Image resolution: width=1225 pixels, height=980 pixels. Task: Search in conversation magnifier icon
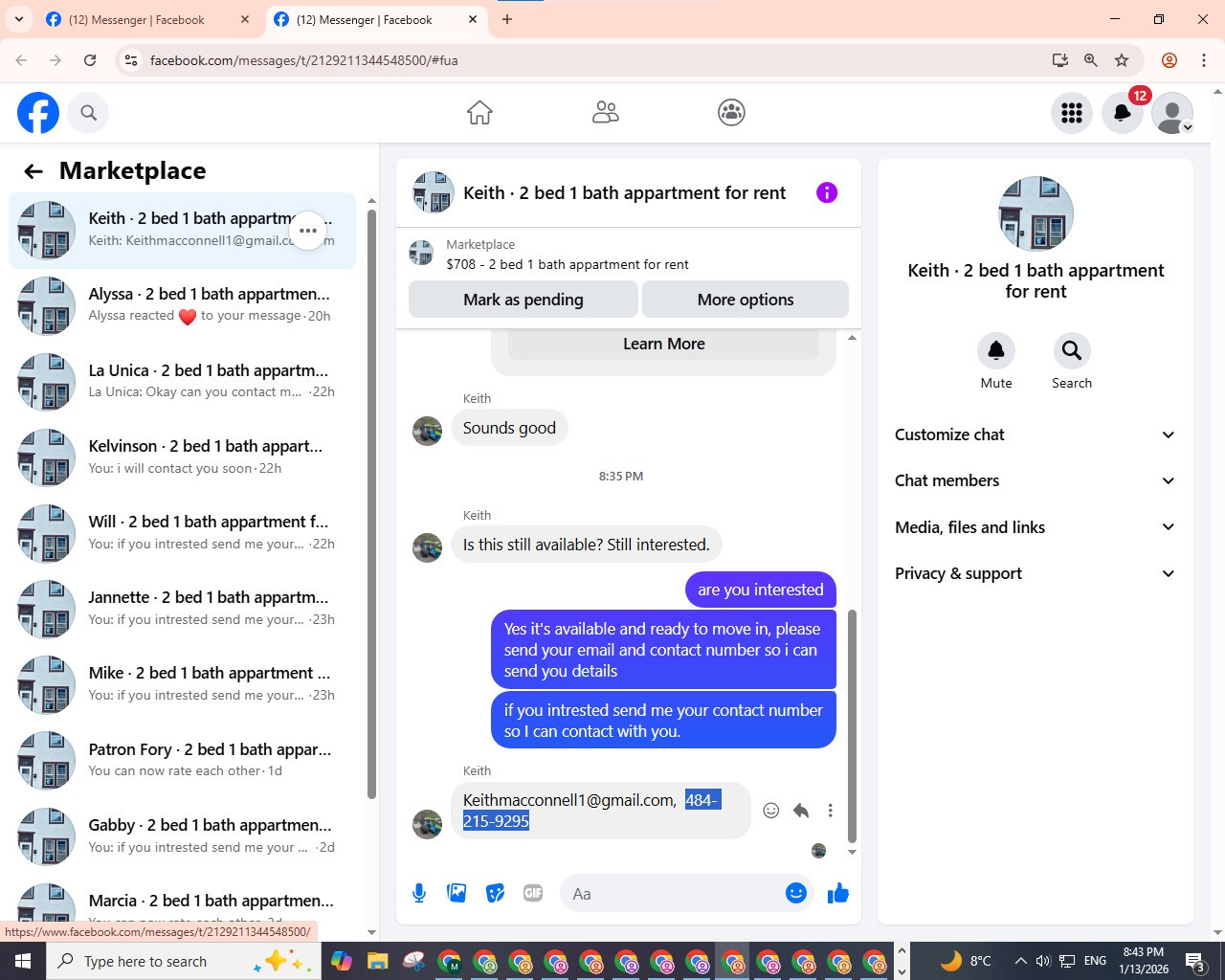pyautogui.click(x=1072, y=351)
